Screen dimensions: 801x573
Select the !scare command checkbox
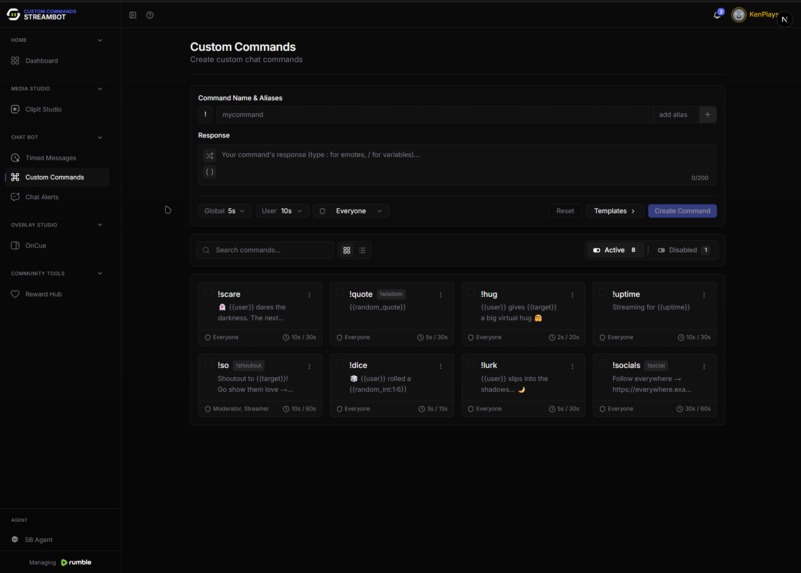click(207, 293)
